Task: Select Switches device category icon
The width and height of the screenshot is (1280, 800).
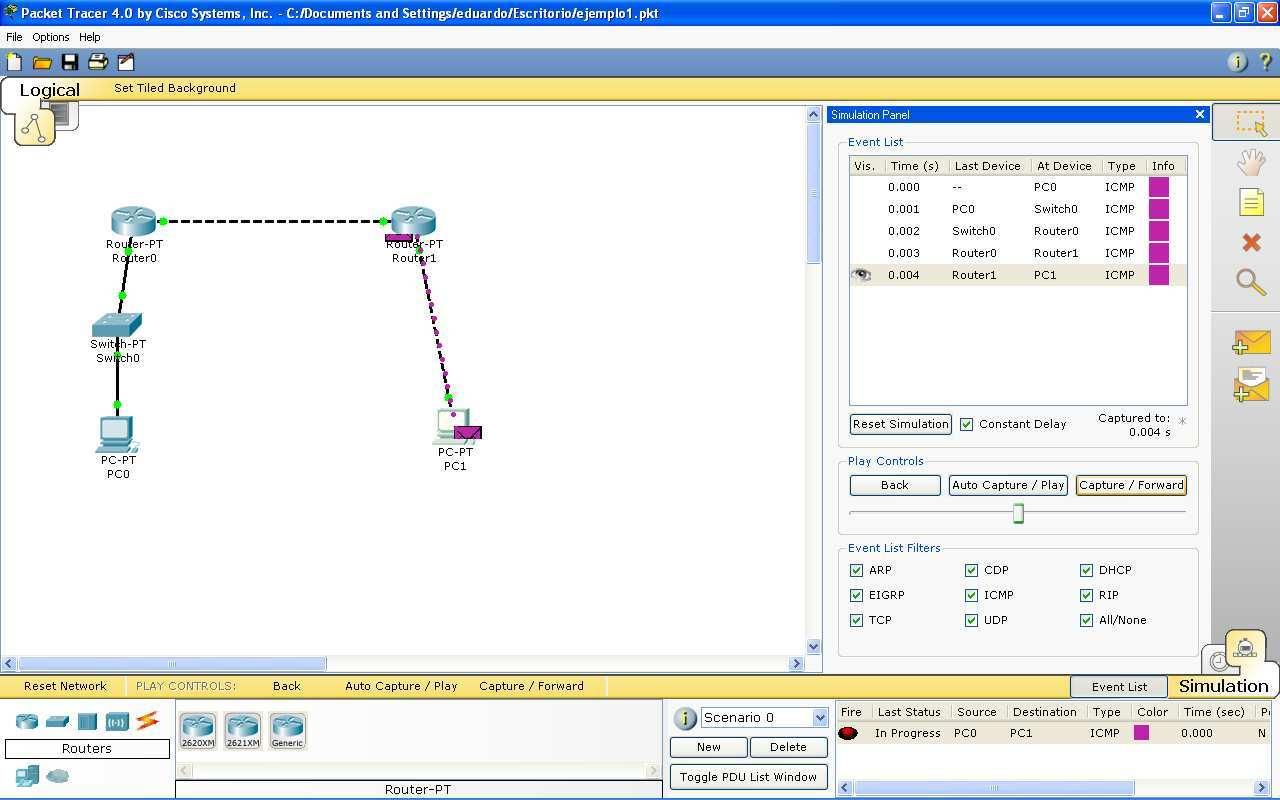Action: pos(57,721)
